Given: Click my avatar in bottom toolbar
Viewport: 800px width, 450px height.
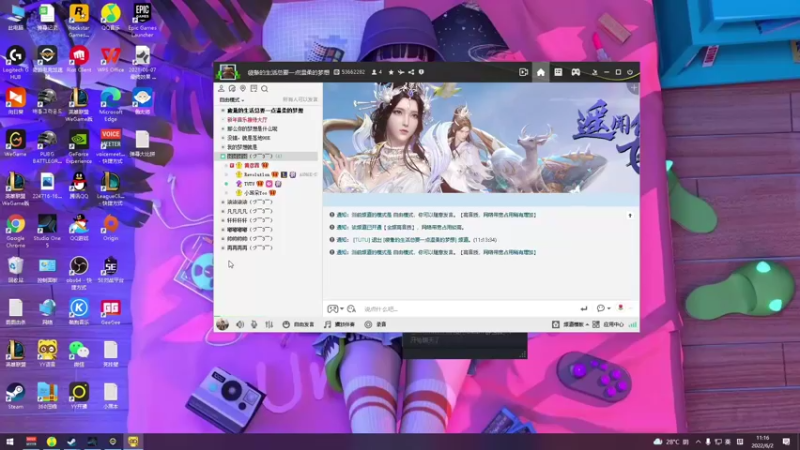Looking at the screenshot, I should [222, 324].
